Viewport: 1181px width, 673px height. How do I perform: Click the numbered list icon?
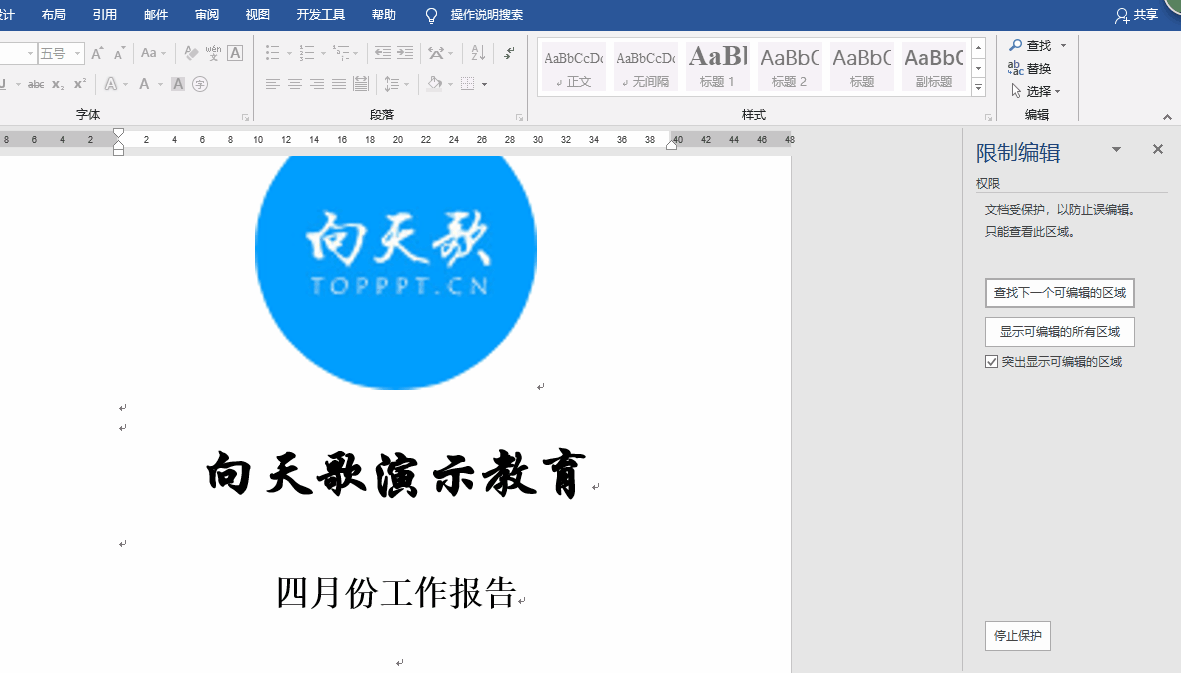tap(307, 53)
